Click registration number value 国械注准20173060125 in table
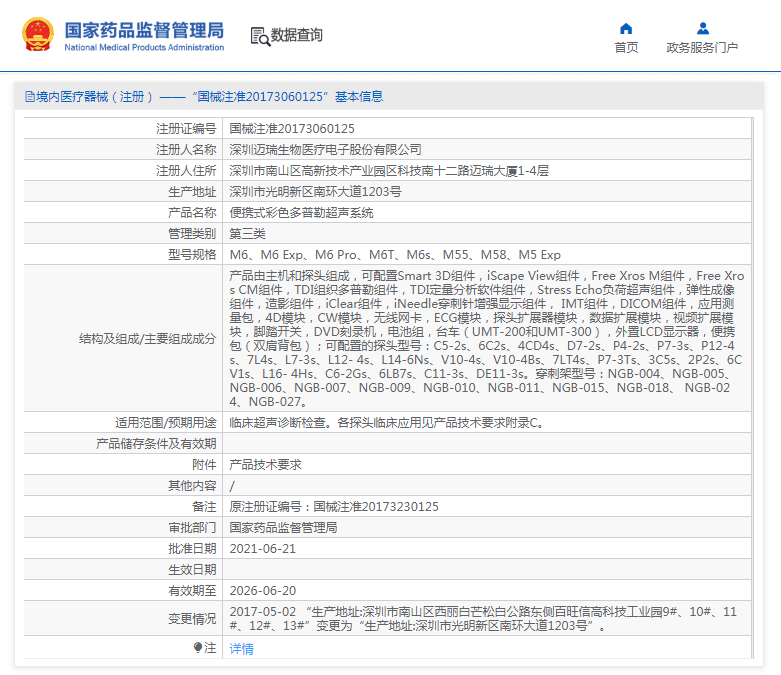 click(x=292, y=129)
